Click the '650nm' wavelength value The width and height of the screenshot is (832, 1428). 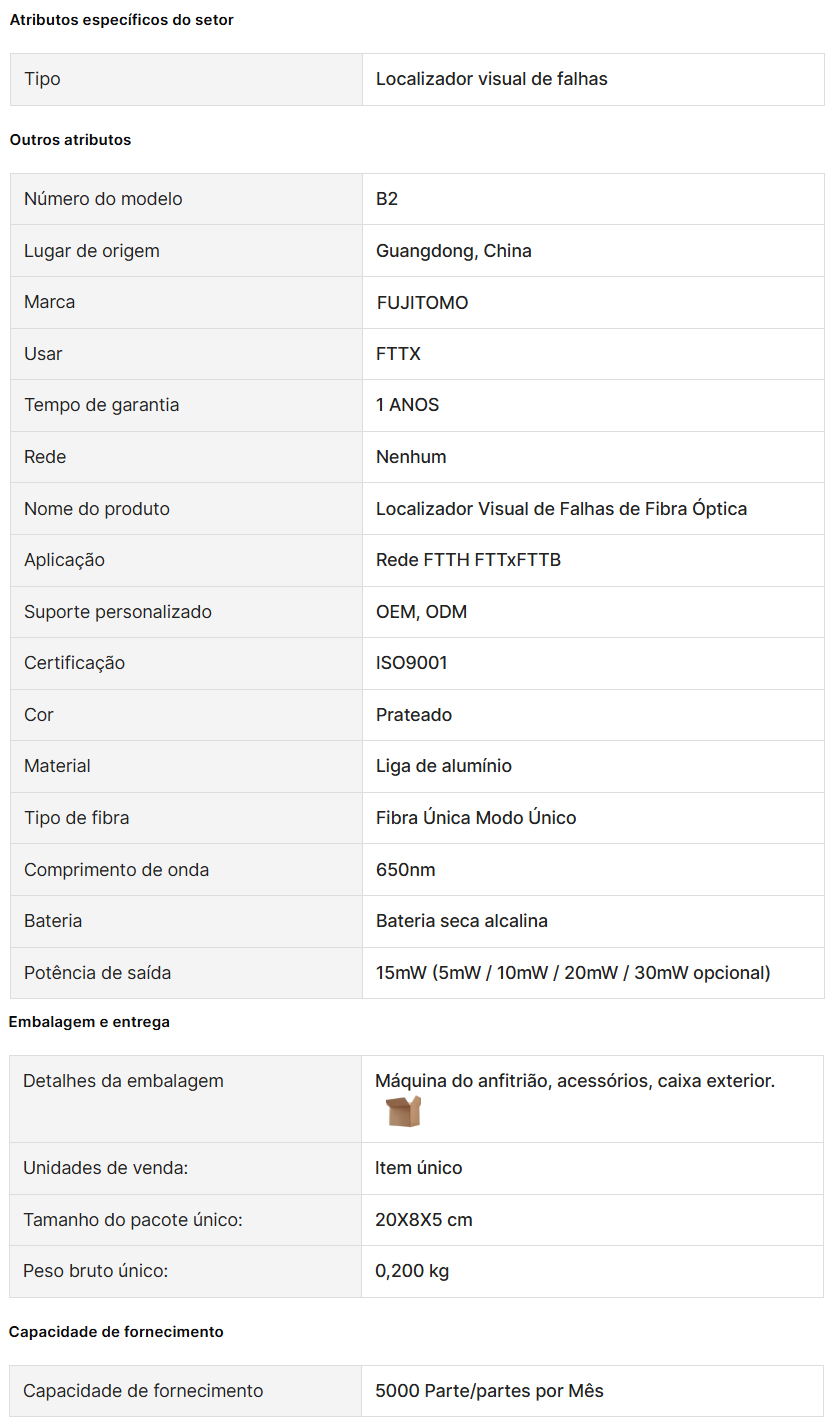(x=405, y=870)
